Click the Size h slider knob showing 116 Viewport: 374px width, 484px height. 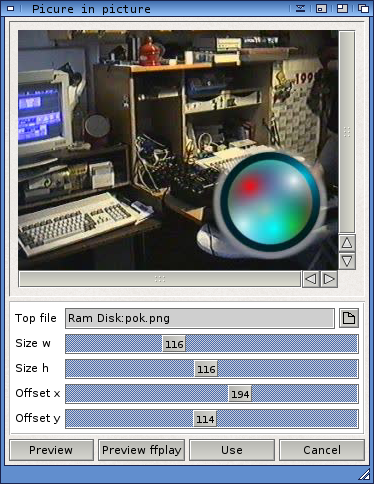pos(206,369)
